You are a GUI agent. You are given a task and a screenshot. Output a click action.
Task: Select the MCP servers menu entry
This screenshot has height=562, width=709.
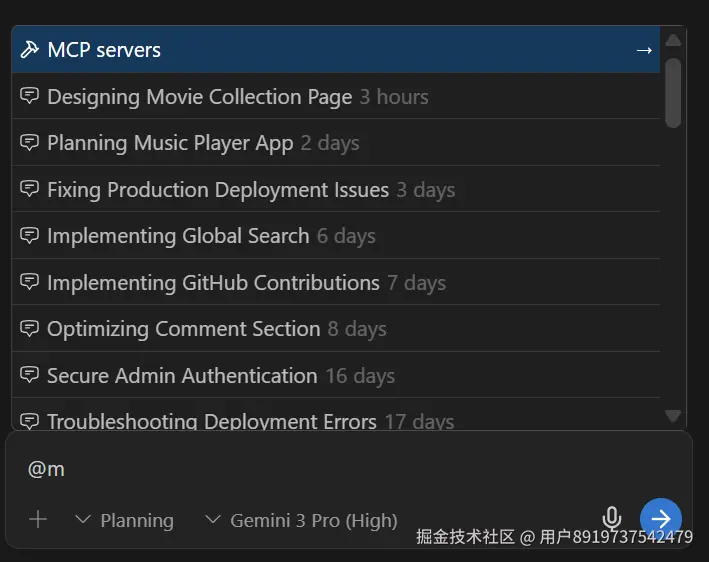pyautogui.click(x=104, y=50)
